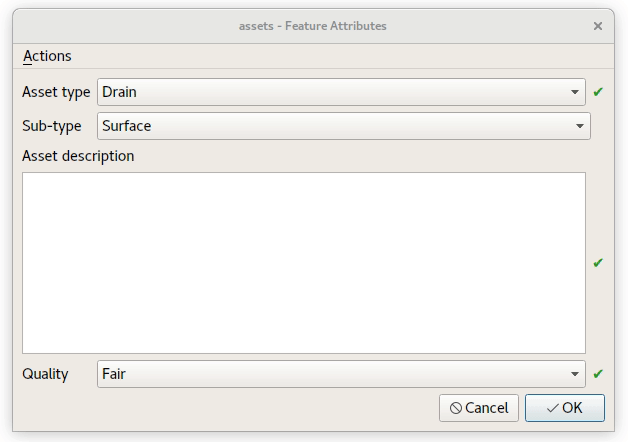Image resolution: width=628 pixels, height=442 pixels.
Task: Open the Actions menu
Action: [x=47, y=56]
